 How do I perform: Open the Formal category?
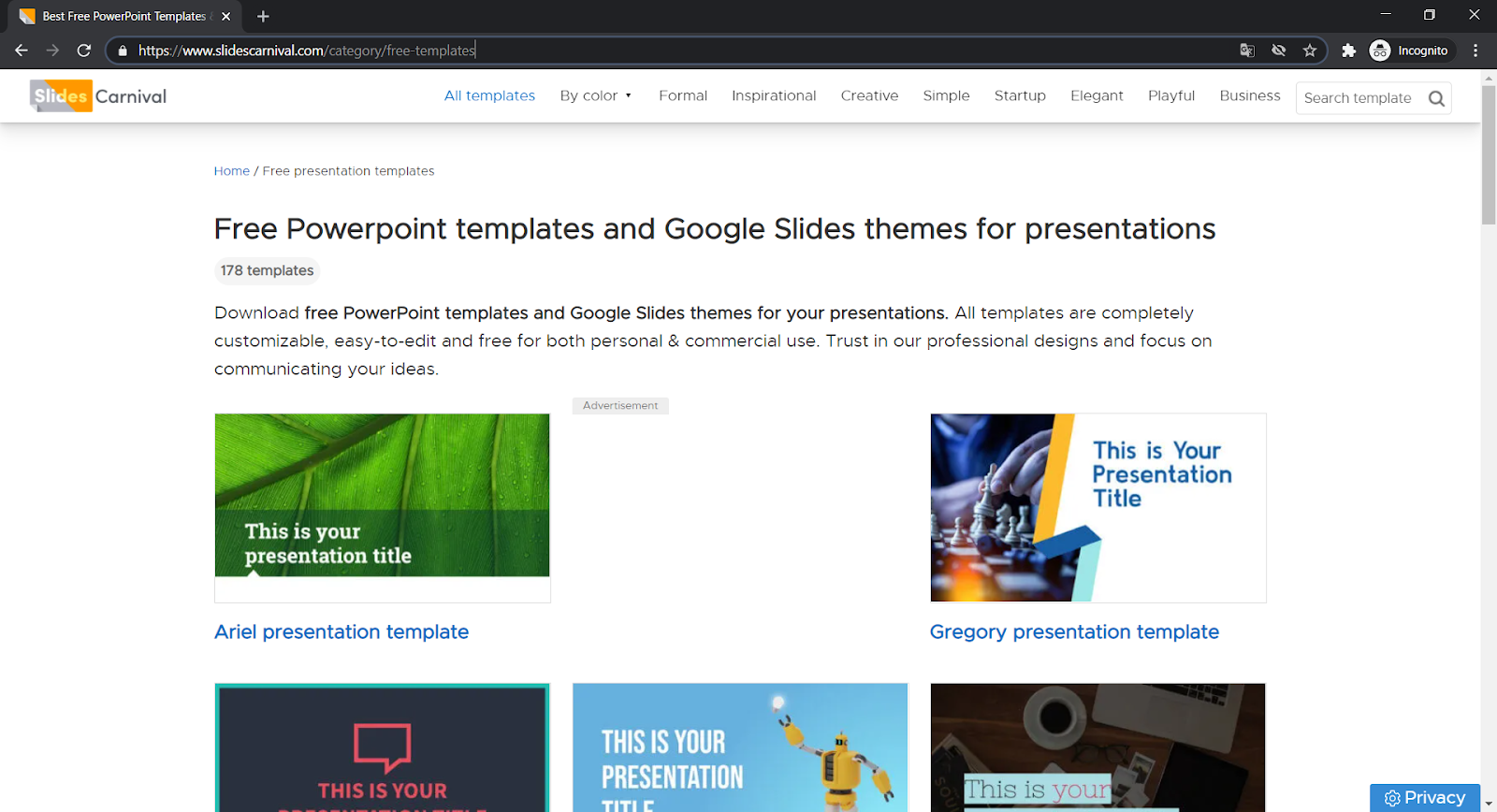point(683,95)
